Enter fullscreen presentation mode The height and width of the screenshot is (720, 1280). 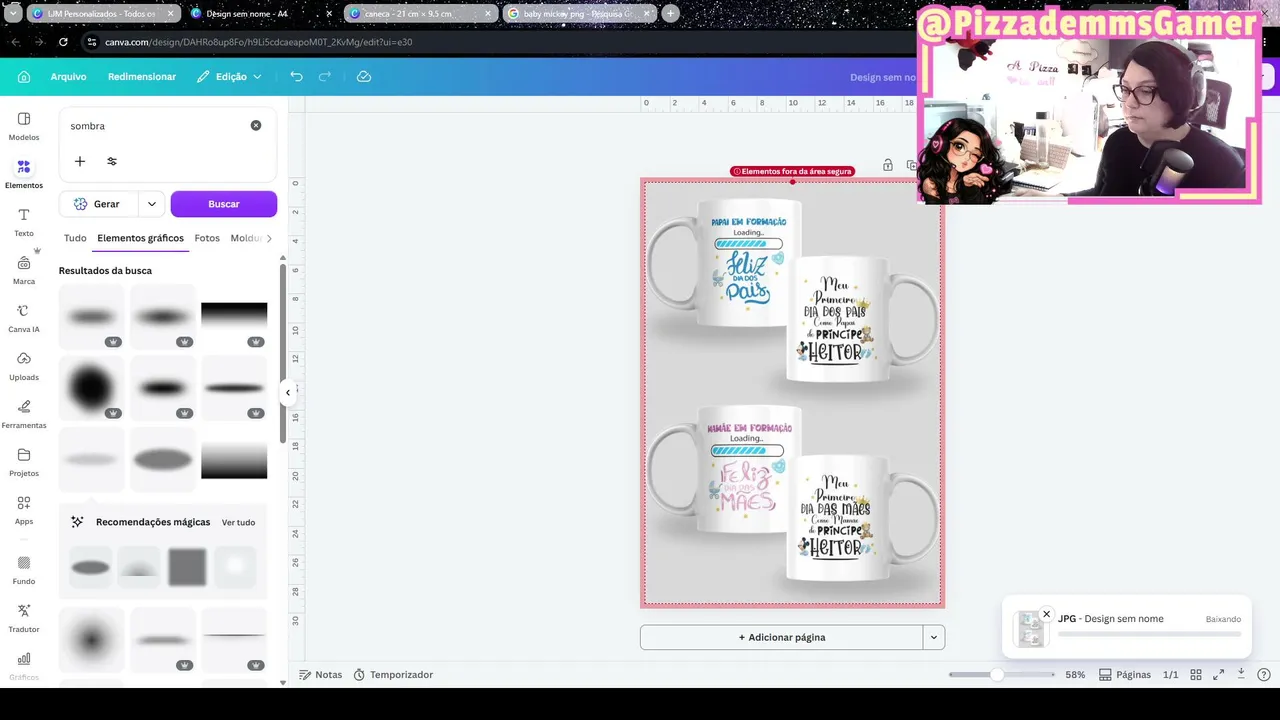point(1219,675)
